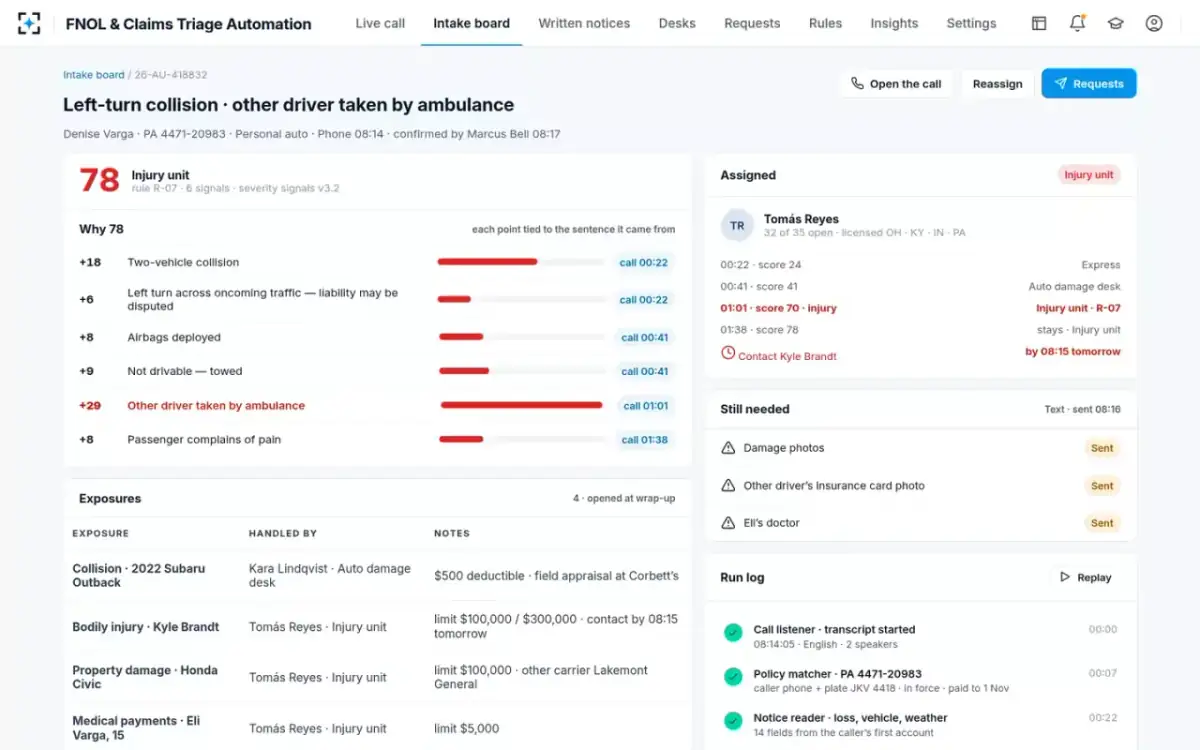Click warning icon beside Other driver's insurance card

[728, 486]
